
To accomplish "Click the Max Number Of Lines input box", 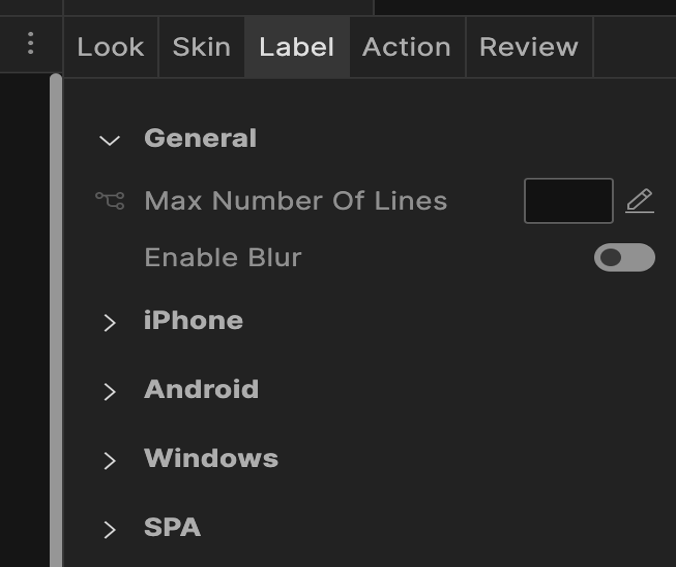I will pos(568,201).
